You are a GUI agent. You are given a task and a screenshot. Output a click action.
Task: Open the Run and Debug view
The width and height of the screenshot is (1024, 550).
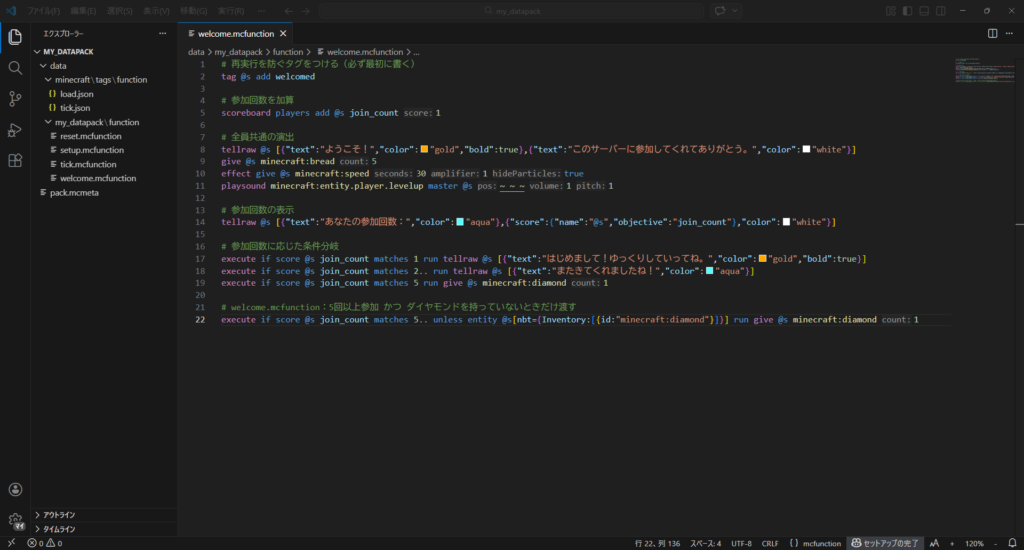[15, 130]
